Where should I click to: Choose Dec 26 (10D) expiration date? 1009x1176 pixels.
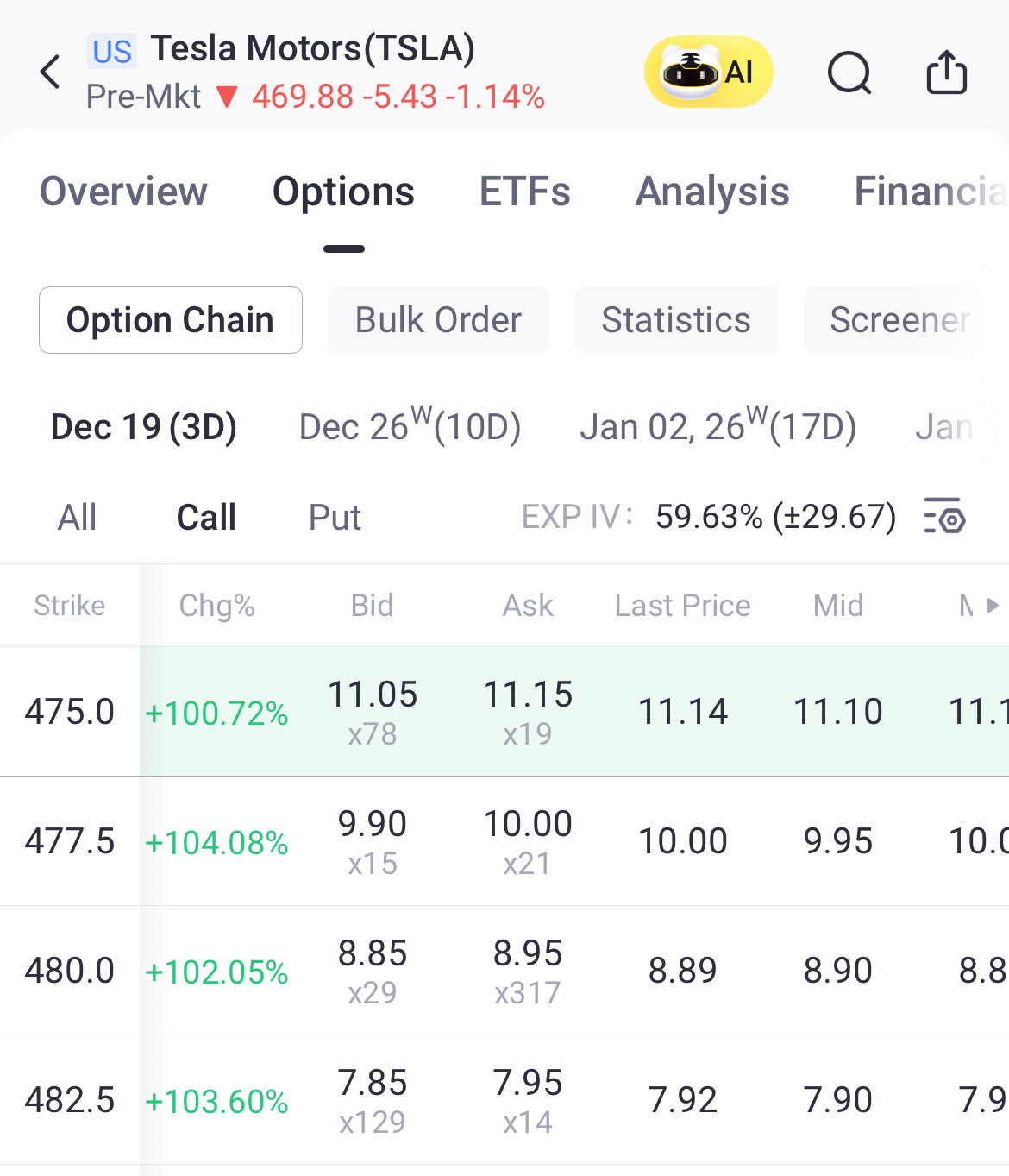410,426
